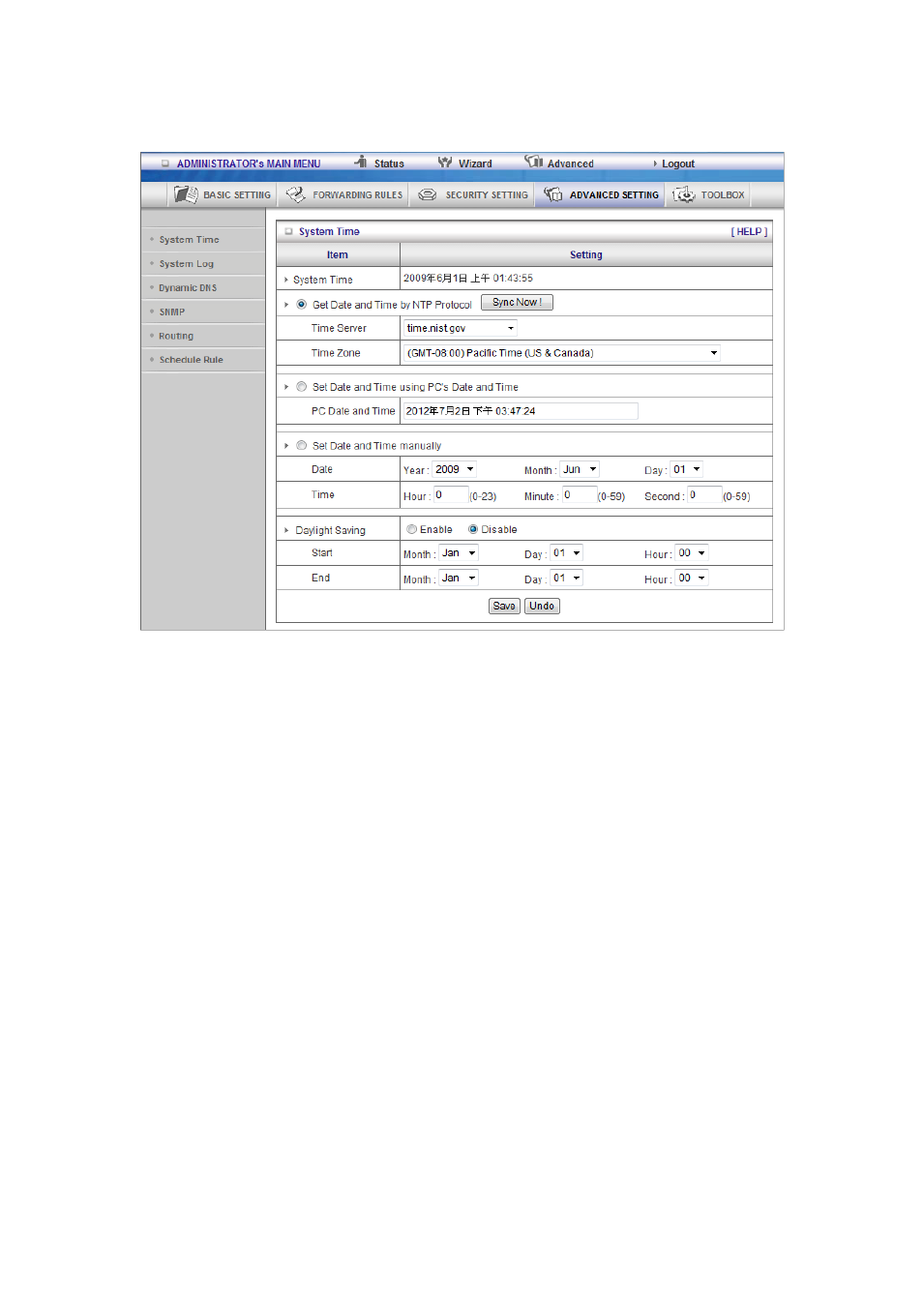The image size is (924, 1306).
Task: Click the Undo button
Action: click(542, 607)
